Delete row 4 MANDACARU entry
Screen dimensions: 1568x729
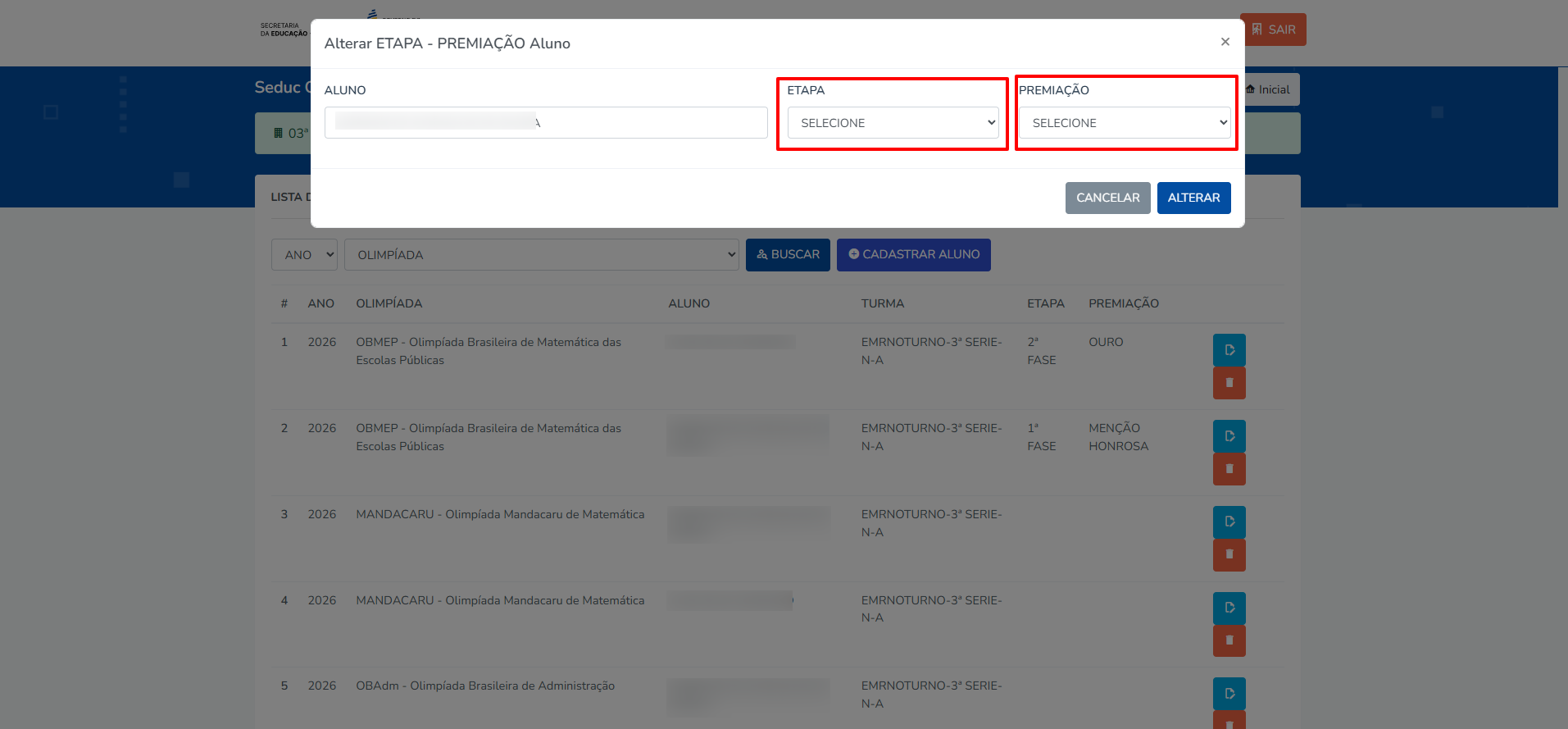(1229, 640)
